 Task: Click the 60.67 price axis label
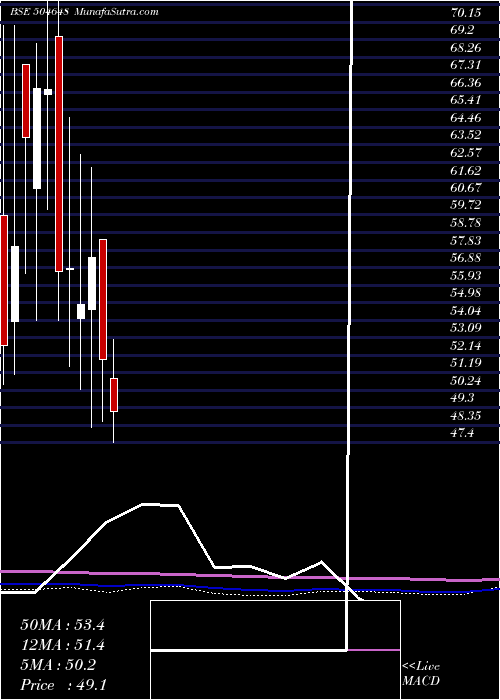point(466,188)
